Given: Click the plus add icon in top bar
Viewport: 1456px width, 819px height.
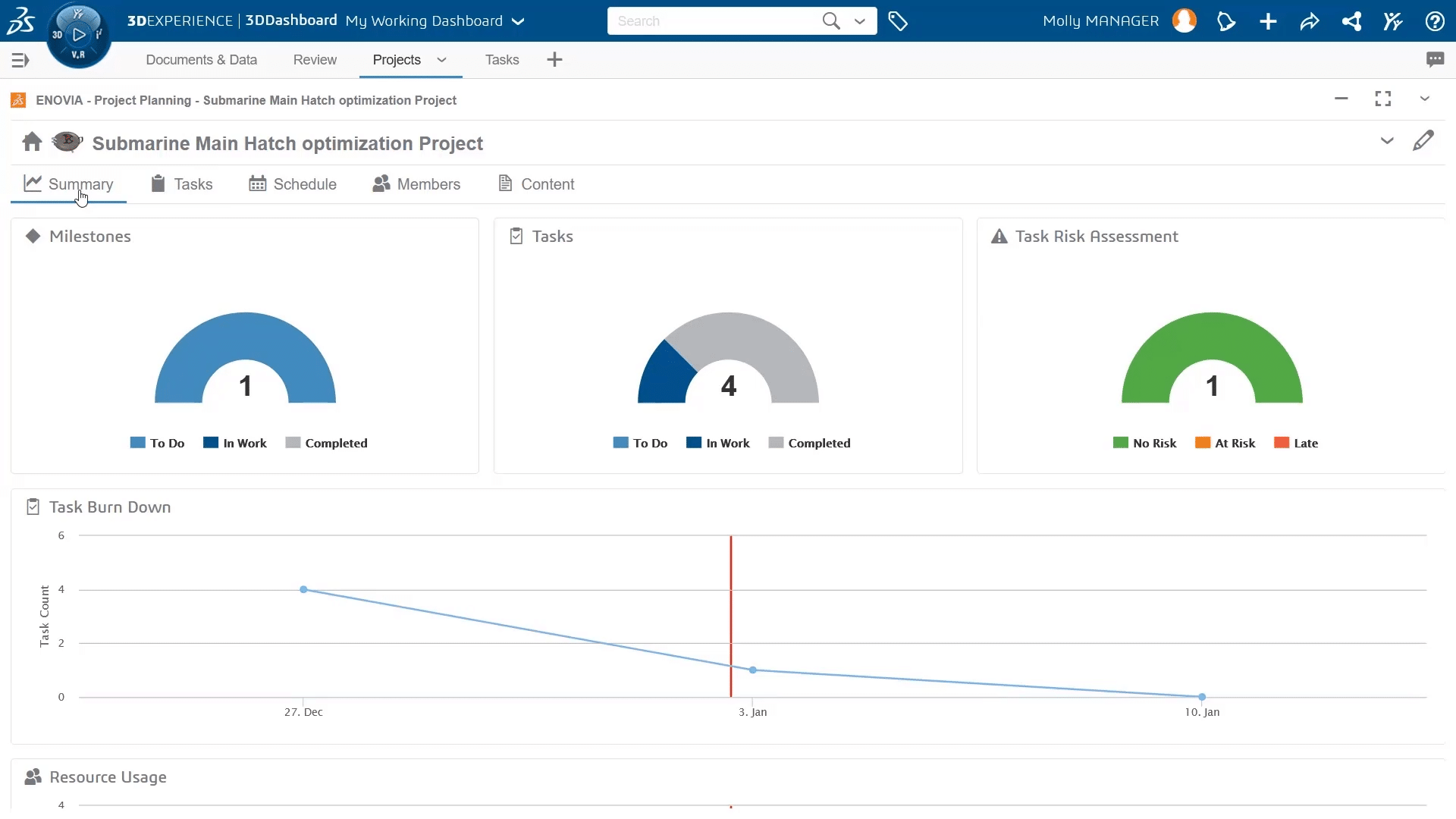Looking at the screenshot, I should pyautogui.click(x=1268, y=21).
